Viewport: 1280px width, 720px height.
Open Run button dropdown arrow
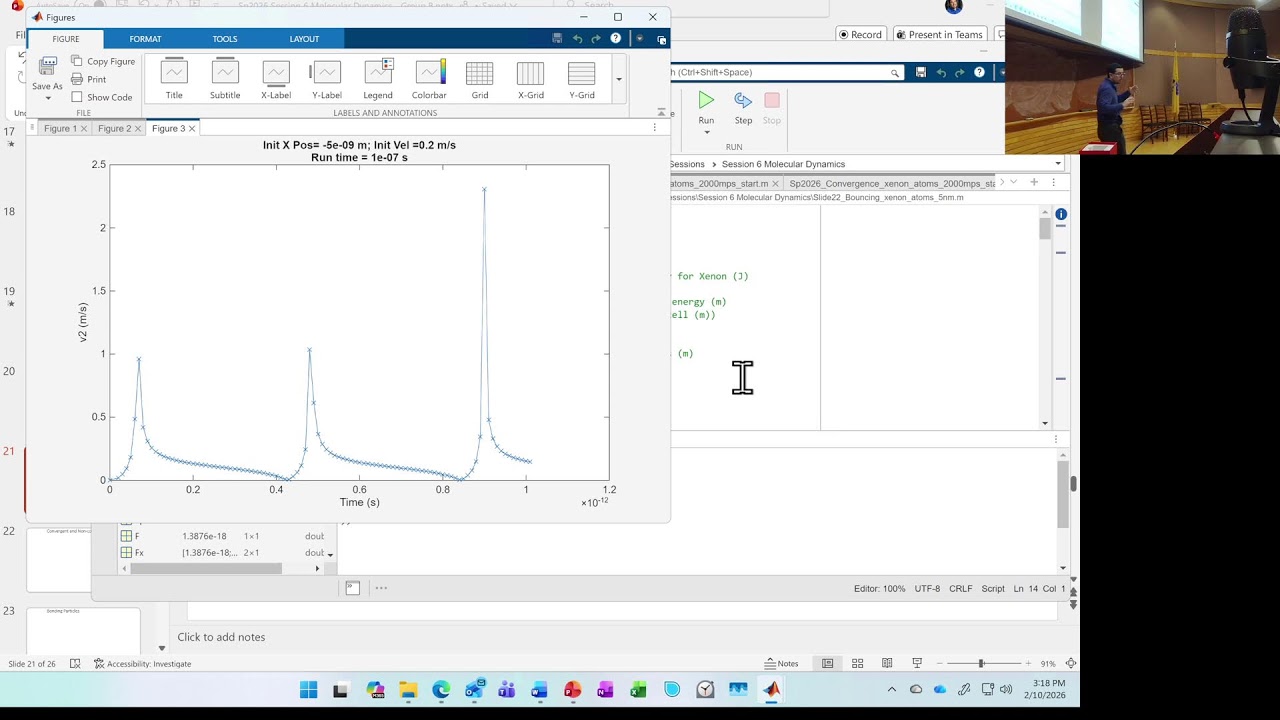pos(706,132)
